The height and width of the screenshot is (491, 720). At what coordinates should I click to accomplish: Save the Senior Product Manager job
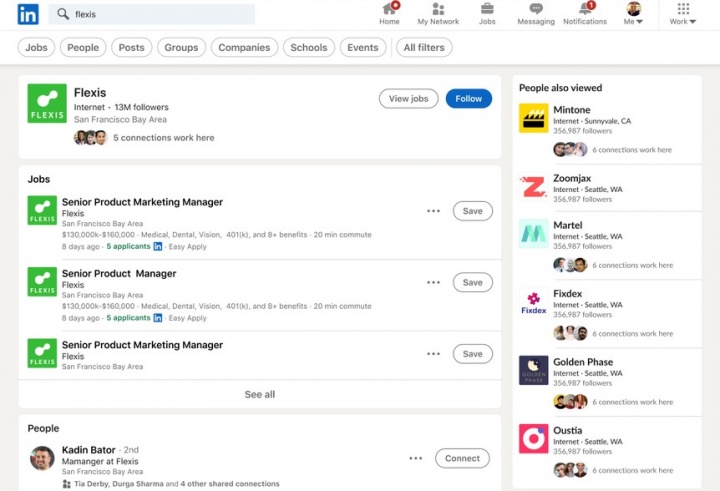pos(472,282)
